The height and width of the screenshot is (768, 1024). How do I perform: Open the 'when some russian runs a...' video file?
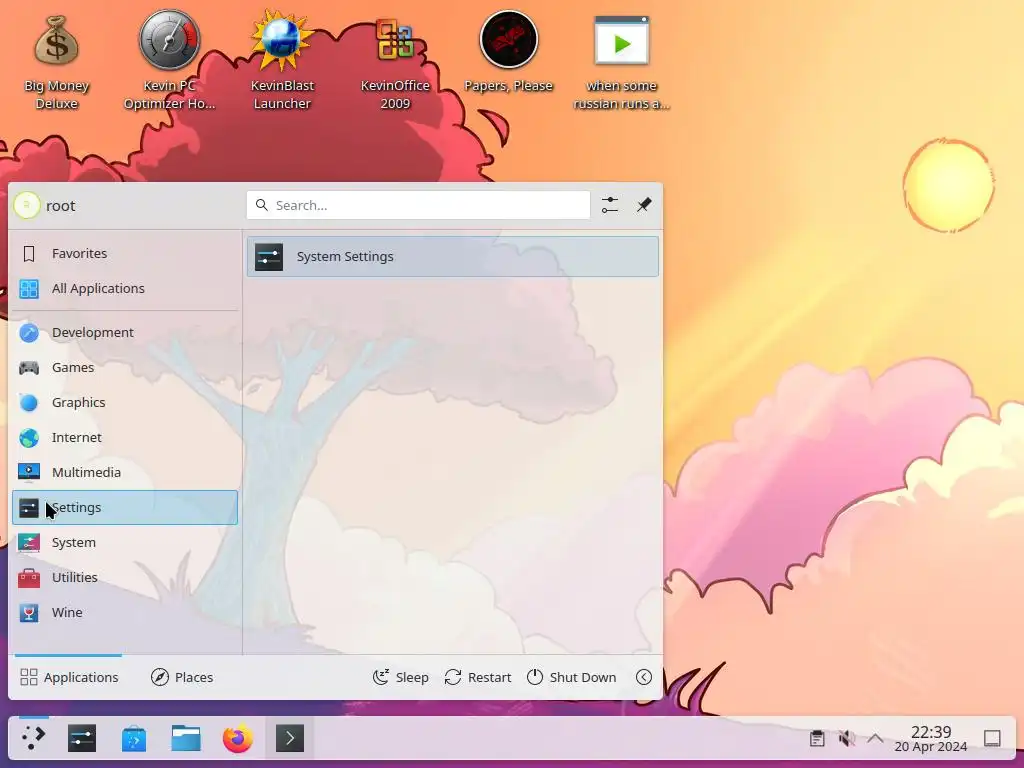tap(621, 62)
